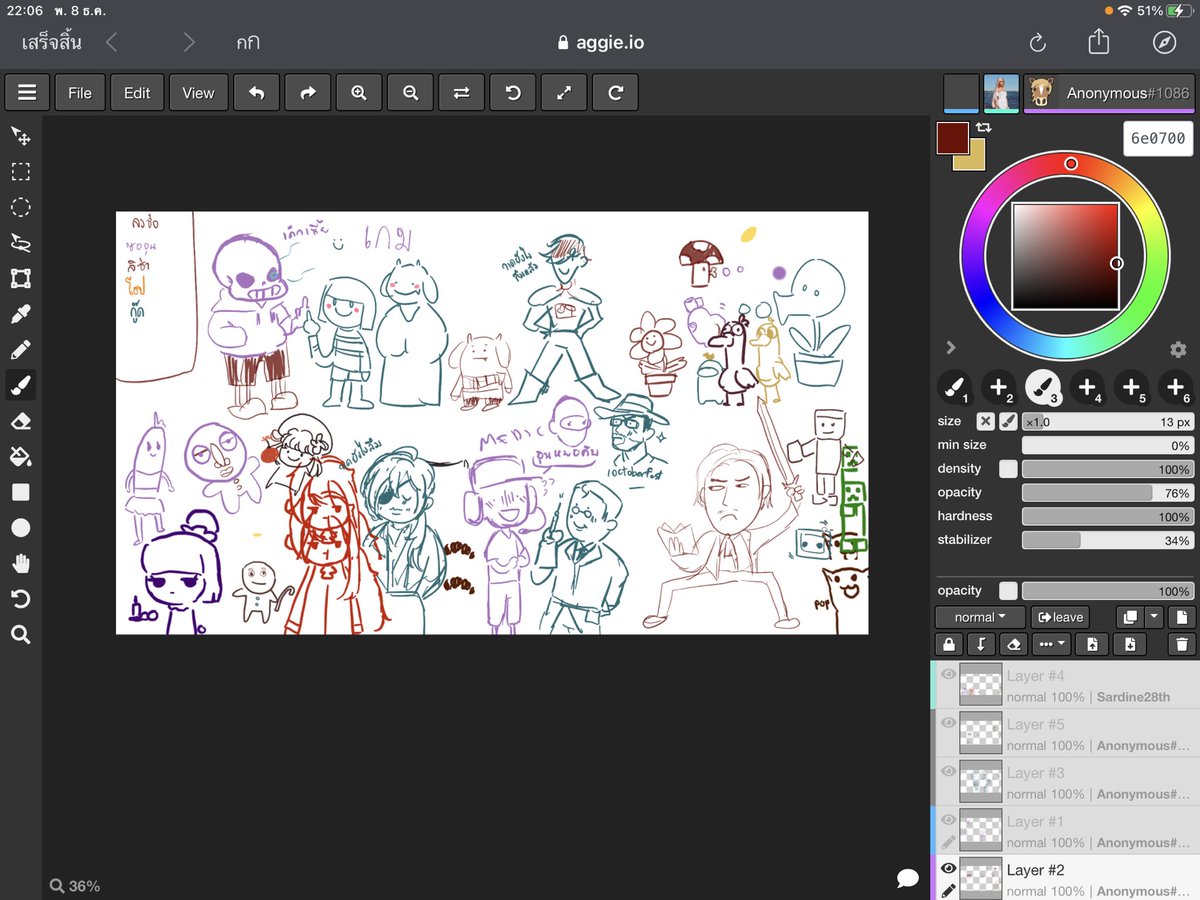The height and width of the screenshot is (900, 1200).
Task: Clear layer with eraser button
Action: point(1014,645)
